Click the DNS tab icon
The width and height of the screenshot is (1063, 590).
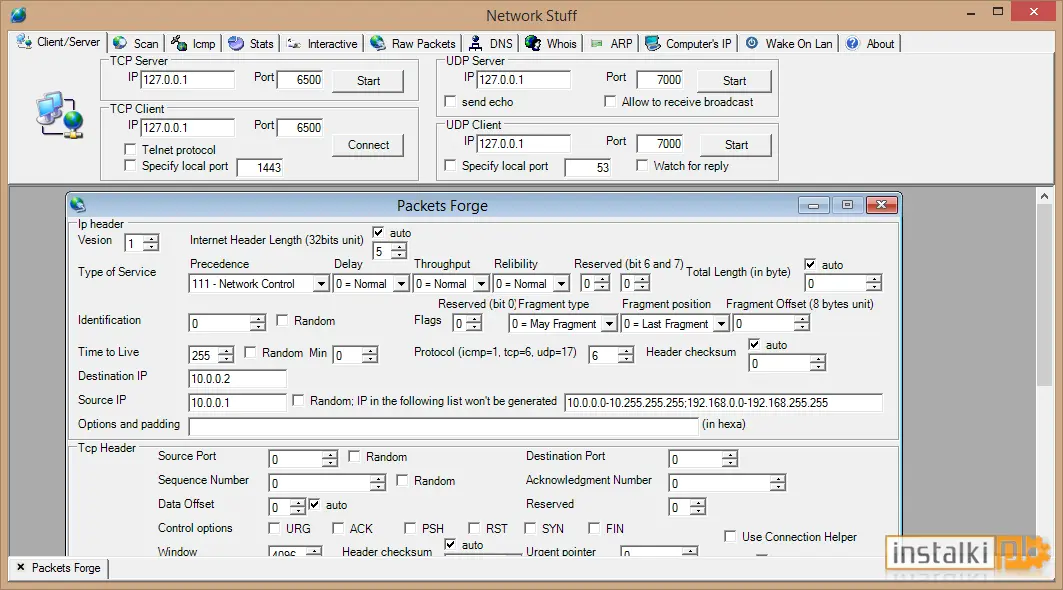477,43
